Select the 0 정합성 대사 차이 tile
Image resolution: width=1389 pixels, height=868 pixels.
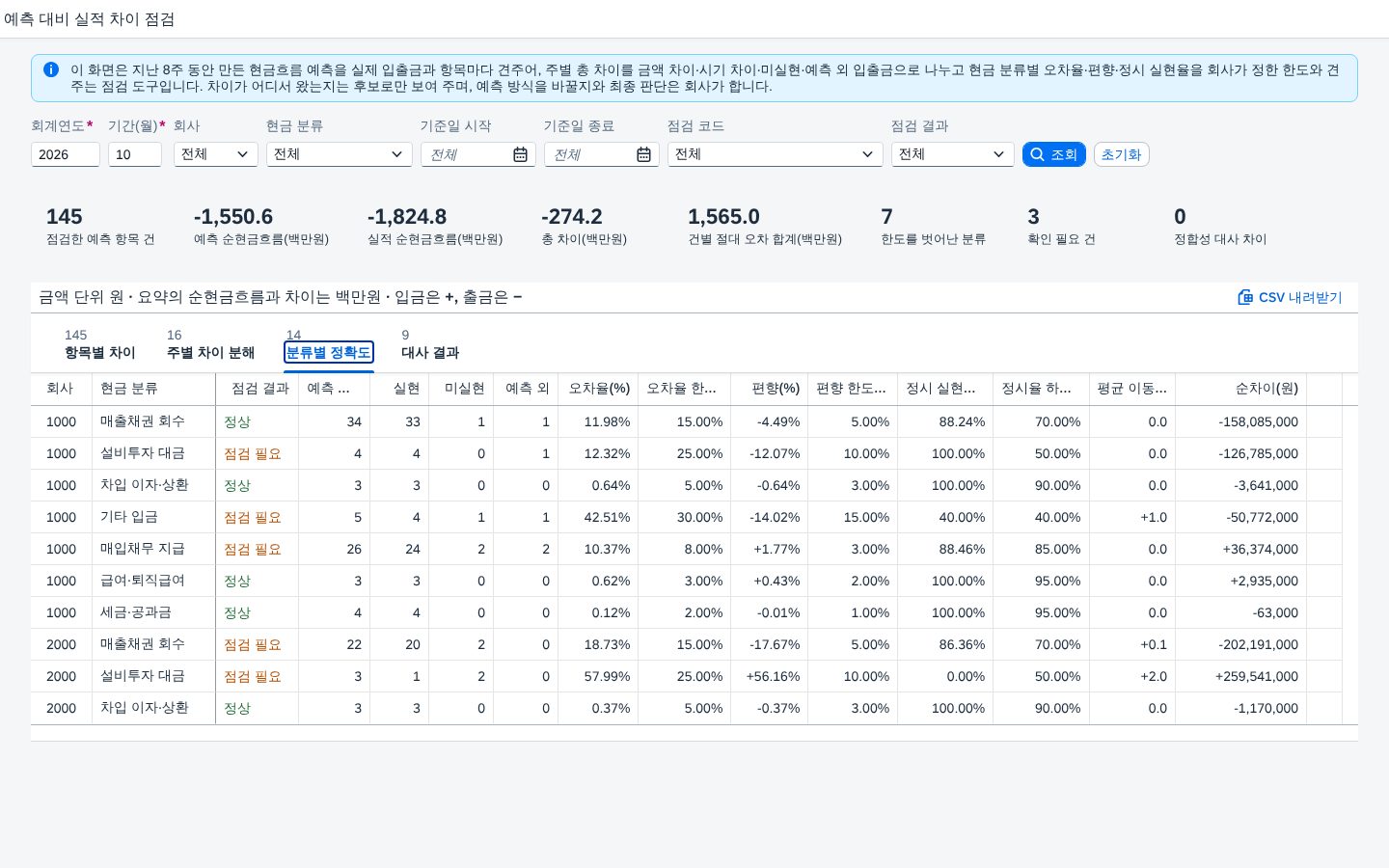tap(1220, 227)
